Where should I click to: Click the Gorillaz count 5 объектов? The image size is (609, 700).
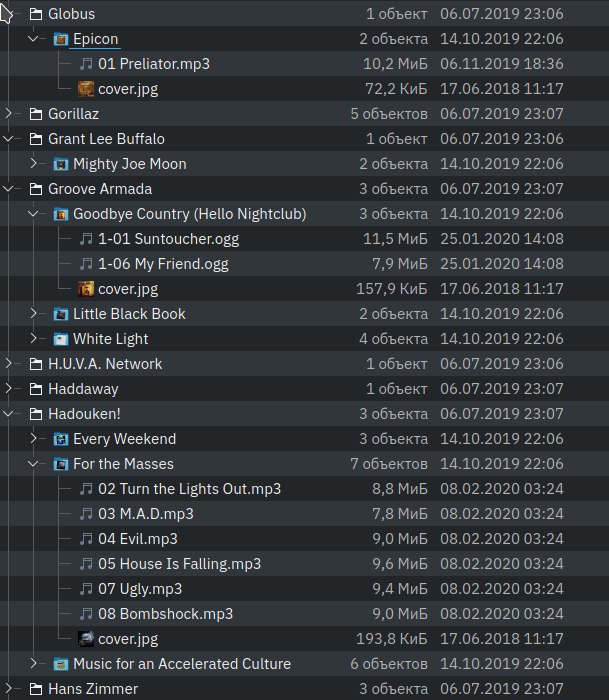[389, 114]
